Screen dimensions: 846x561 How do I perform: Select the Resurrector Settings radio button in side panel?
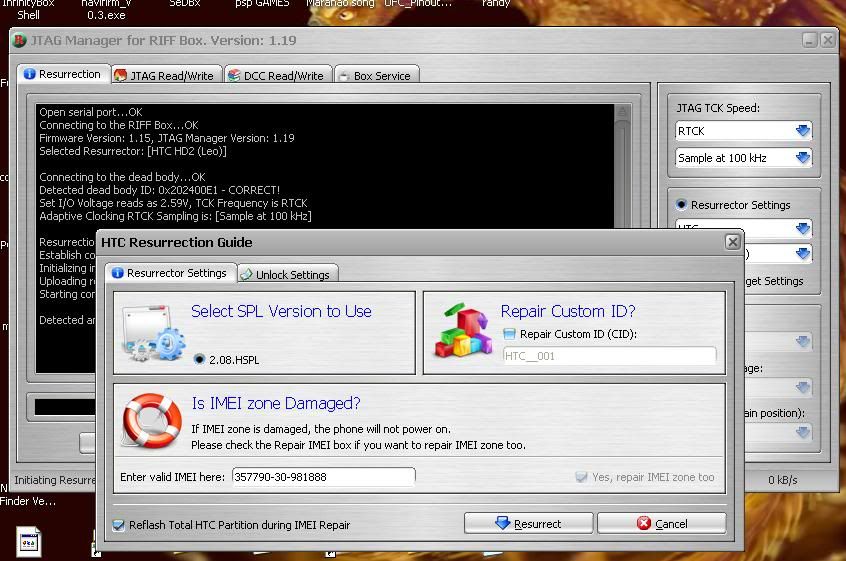click(681, 204)
